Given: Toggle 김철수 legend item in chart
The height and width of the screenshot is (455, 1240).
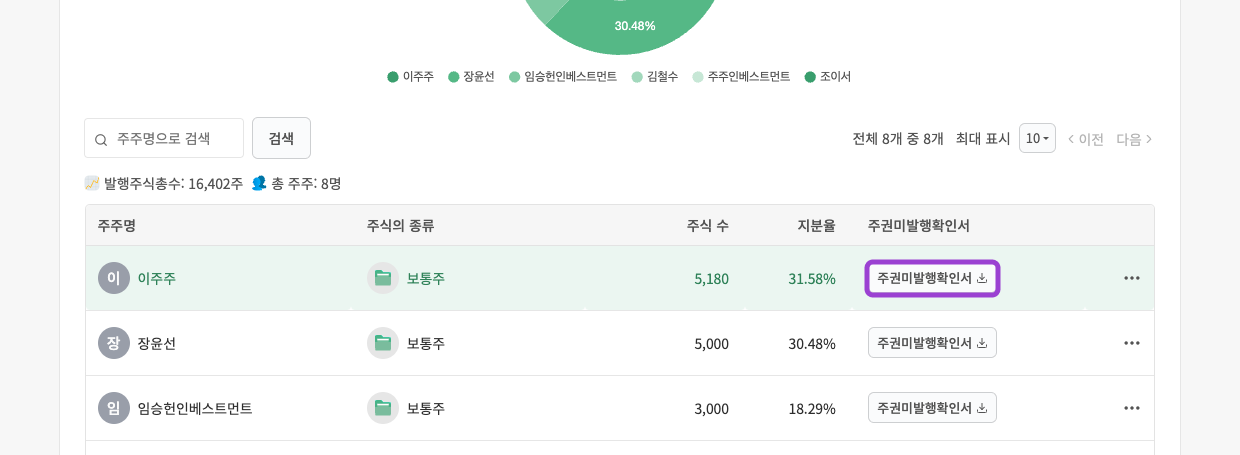Looking at the screenshot, I should tap(654, 76).
